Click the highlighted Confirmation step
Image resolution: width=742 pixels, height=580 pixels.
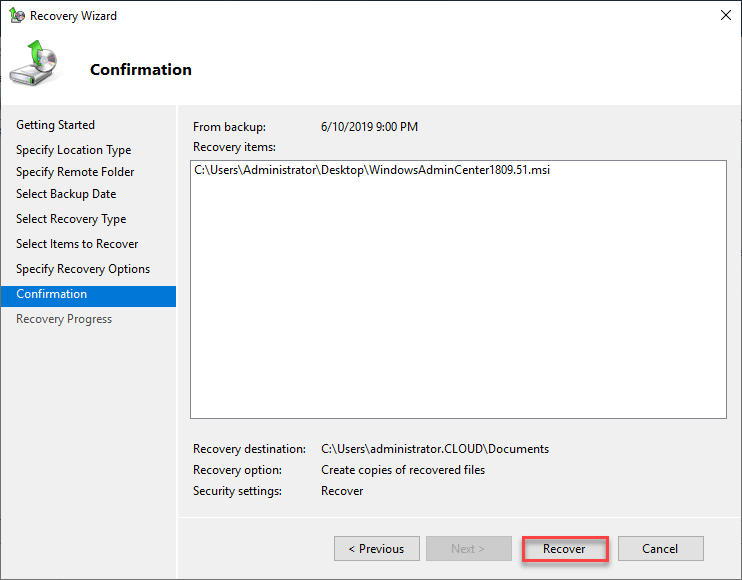(x=52, y=294)
